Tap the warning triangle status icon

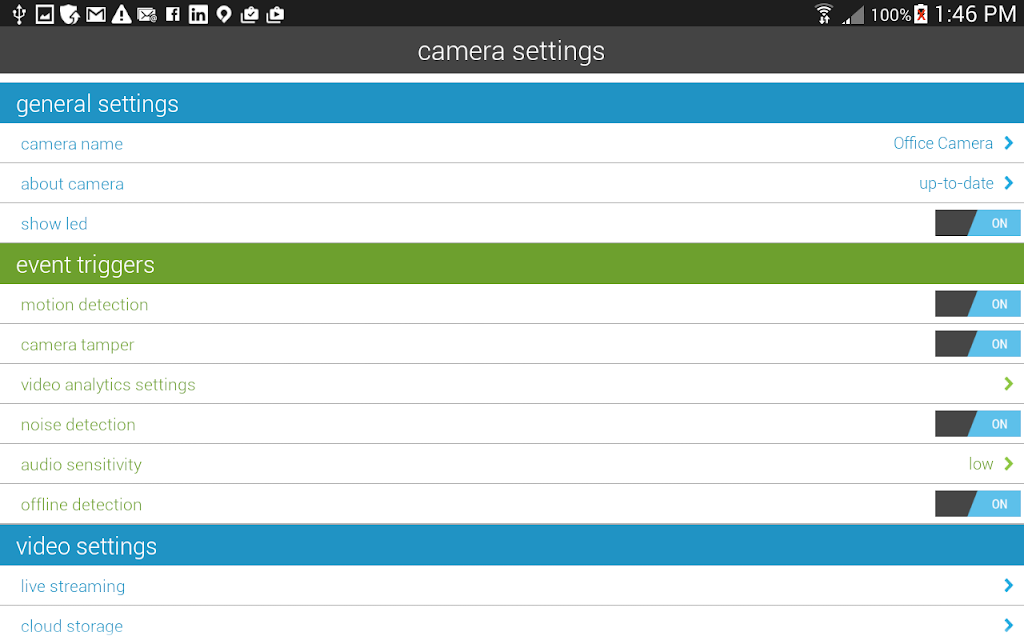coord(121,14)
